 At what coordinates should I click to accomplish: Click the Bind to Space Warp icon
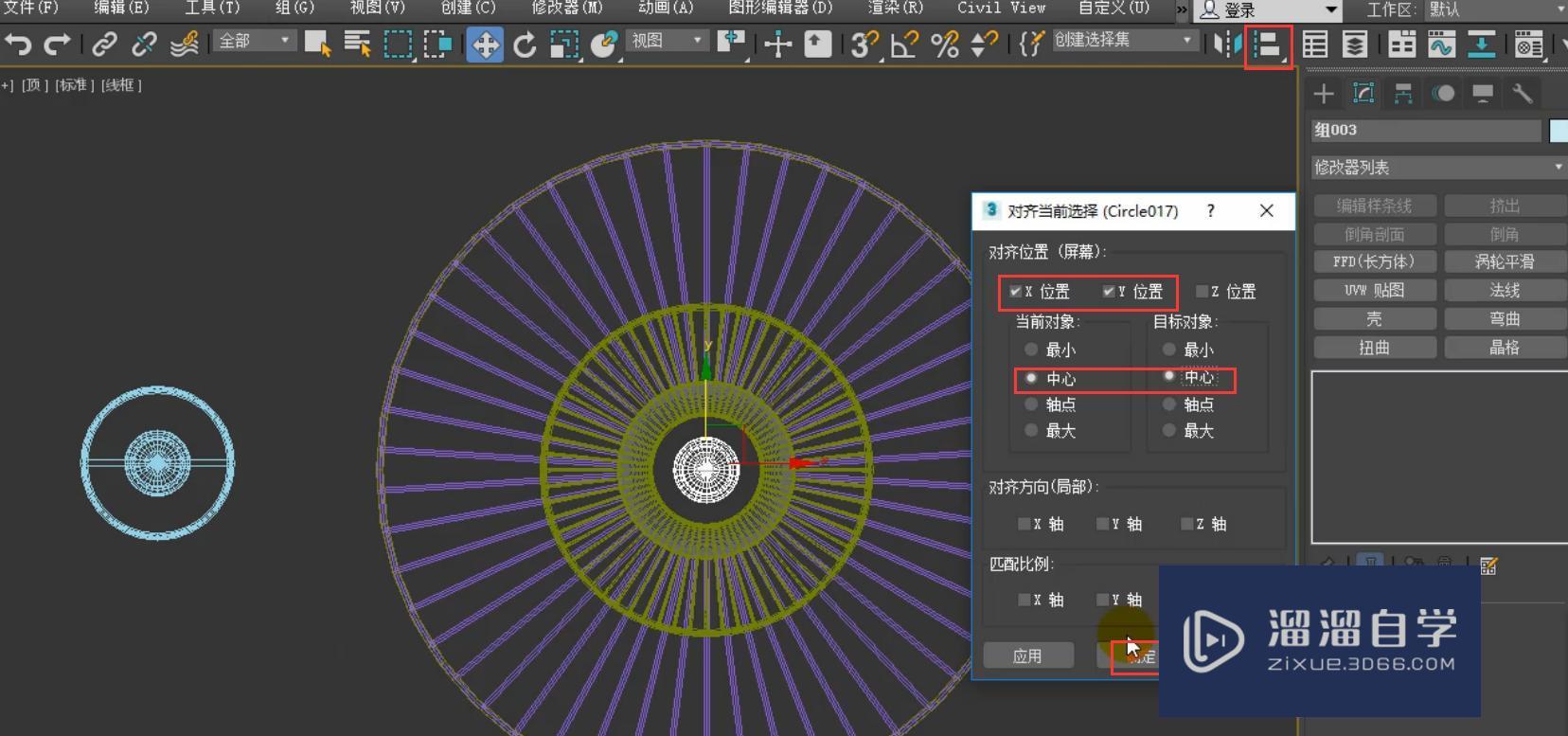pyautogui.click(x=185, y=44)
